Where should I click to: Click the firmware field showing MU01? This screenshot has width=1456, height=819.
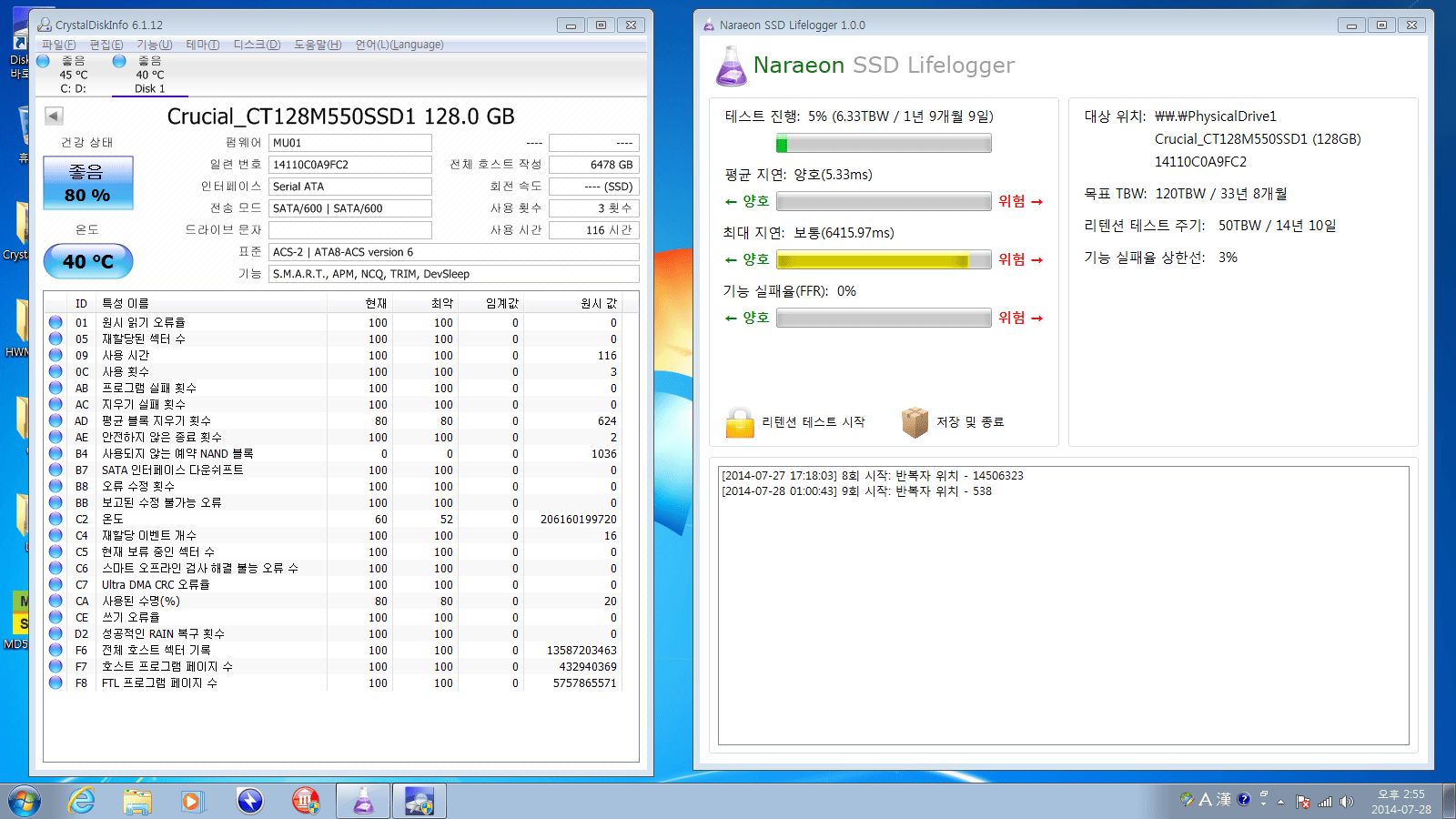click(350, 143)
